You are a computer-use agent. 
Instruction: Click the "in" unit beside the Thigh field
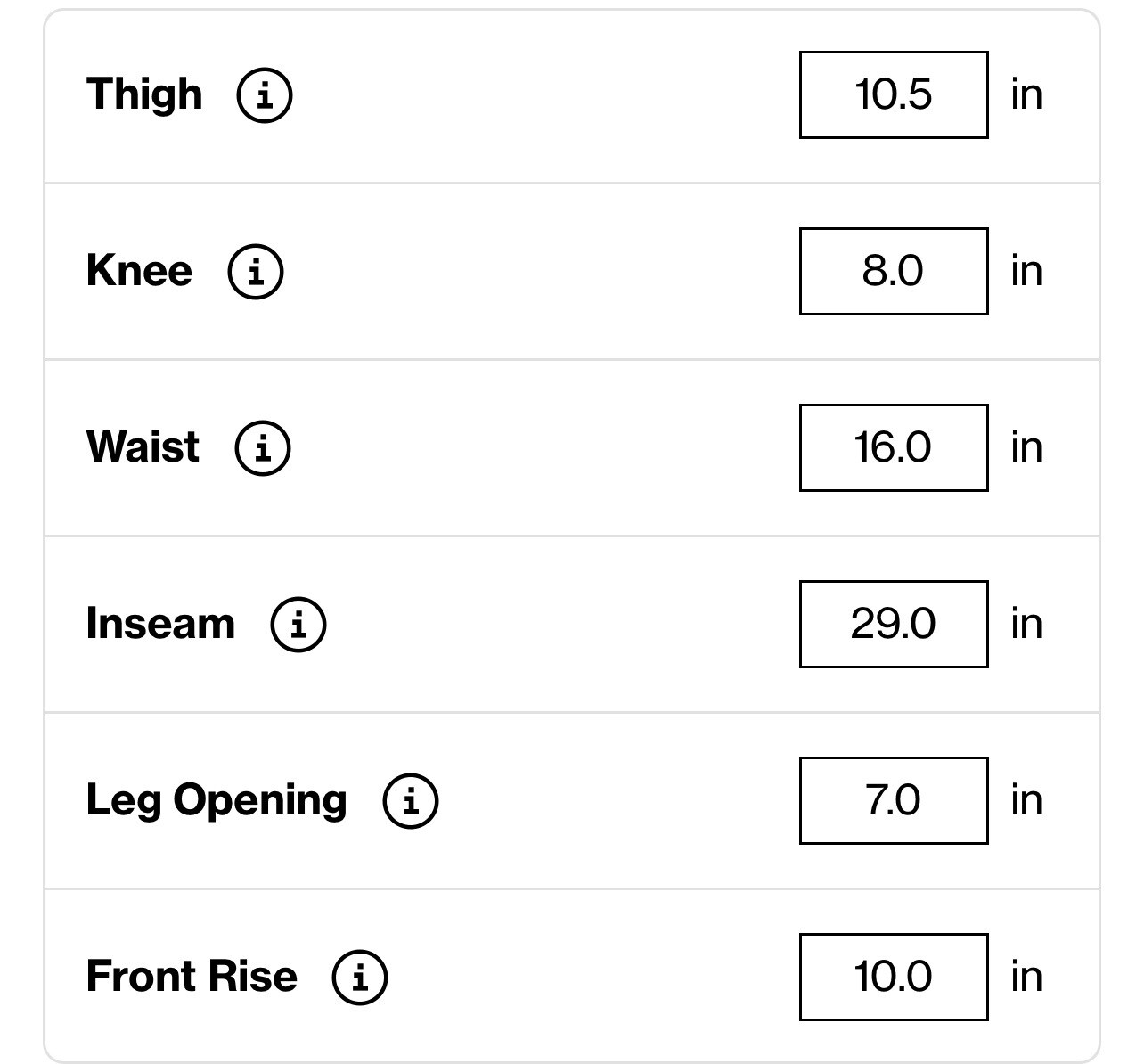tap(1026, 94)
